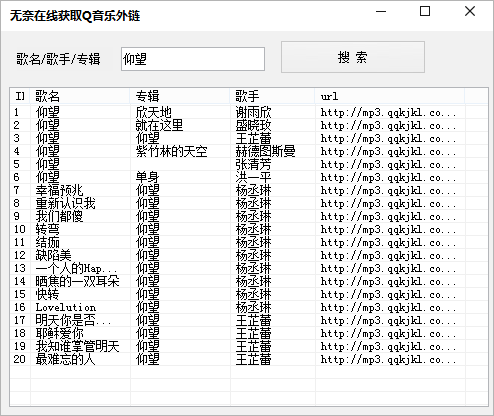The width and height of the screenshot is (494, 416).
Task: Click the url cell in row 1
Action: pyautogui.click(x=388, y=113)
